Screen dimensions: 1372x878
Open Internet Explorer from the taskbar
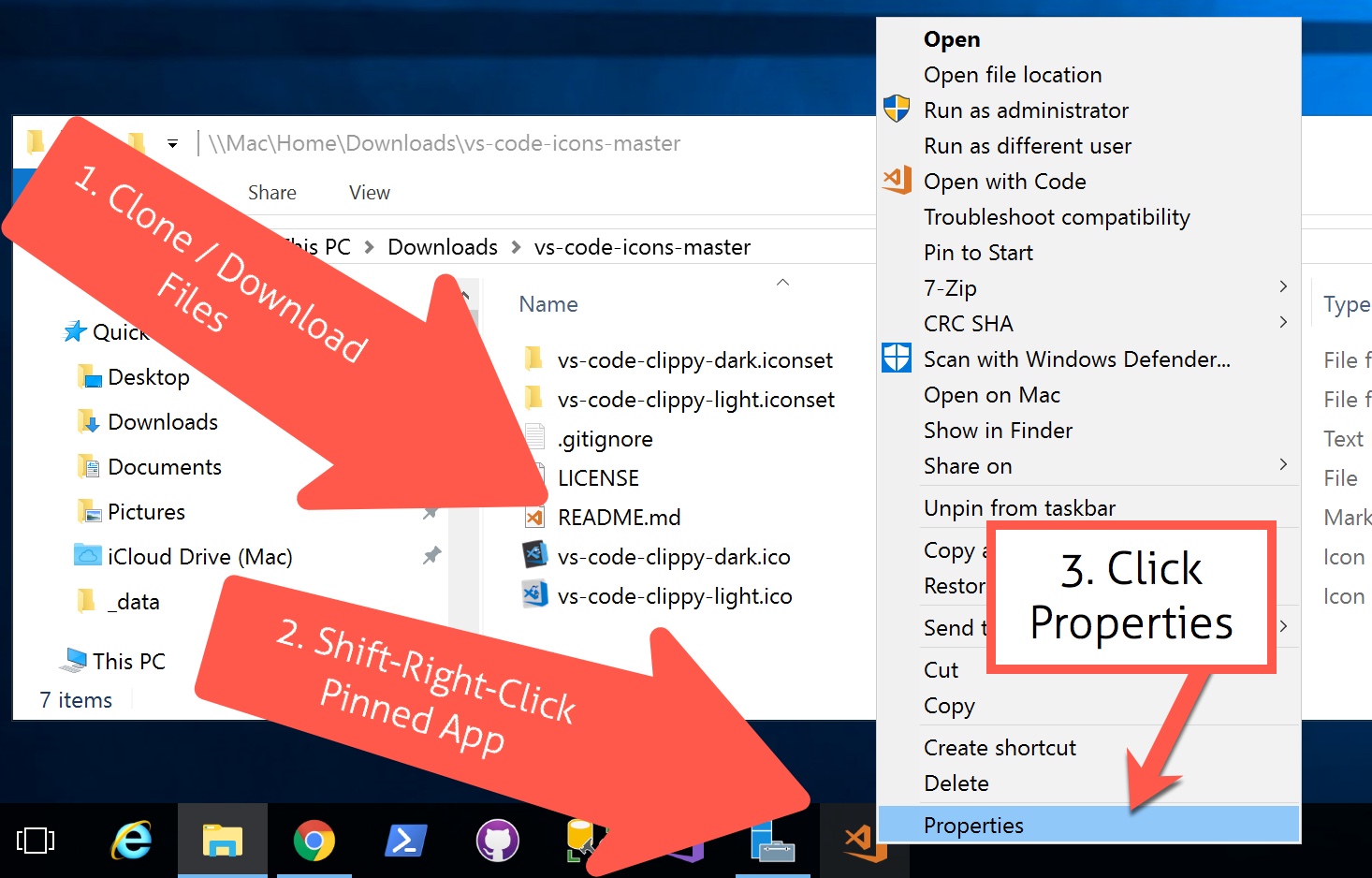(131, 841)
